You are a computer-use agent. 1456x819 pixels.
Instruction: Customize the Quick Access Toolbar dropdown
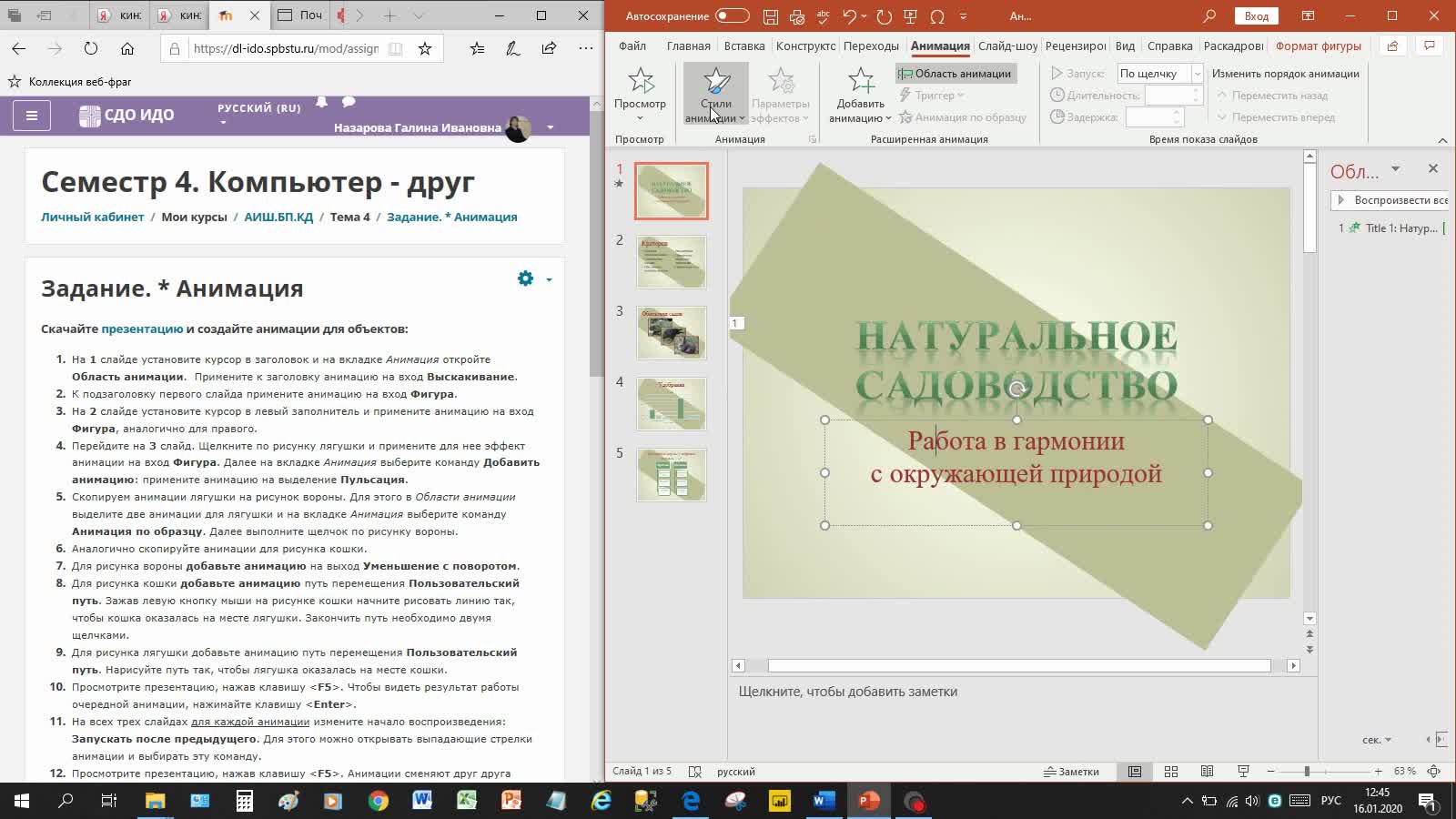[x=963, y=16]
